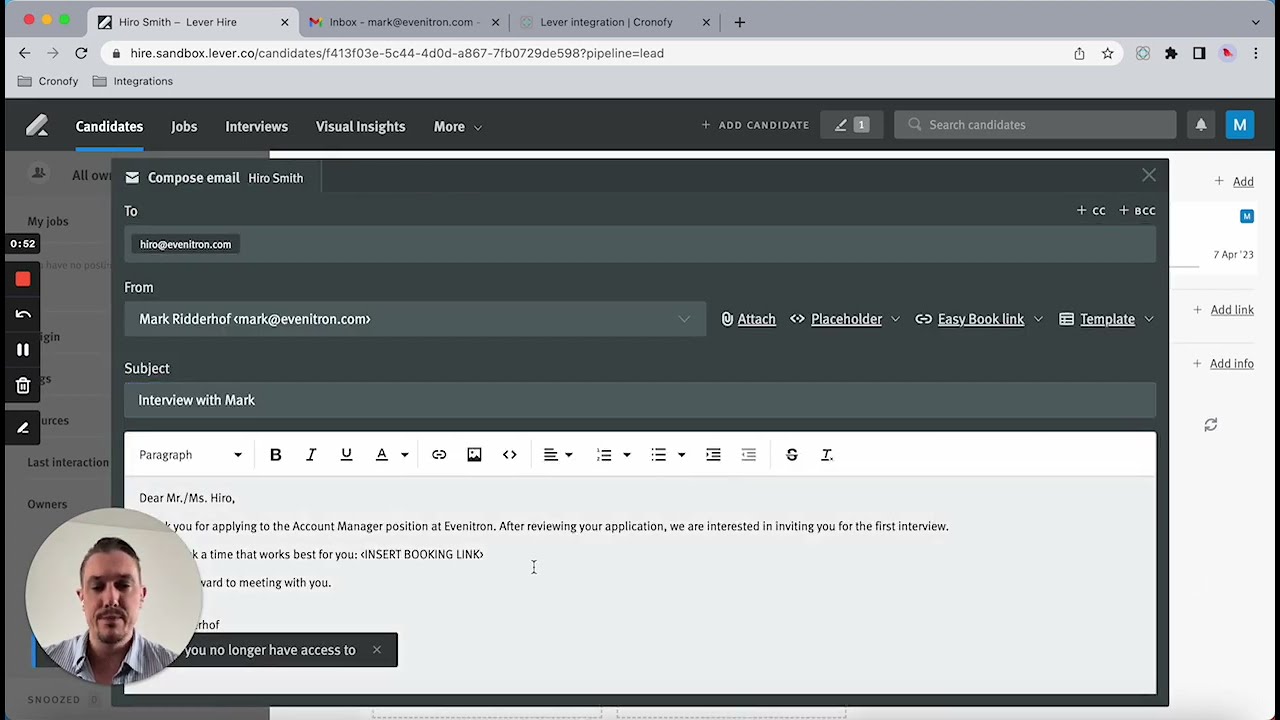The width and height of the screenshot is (1280, 720).
Task: Add a CC recipient
Action: [1091, 211]
